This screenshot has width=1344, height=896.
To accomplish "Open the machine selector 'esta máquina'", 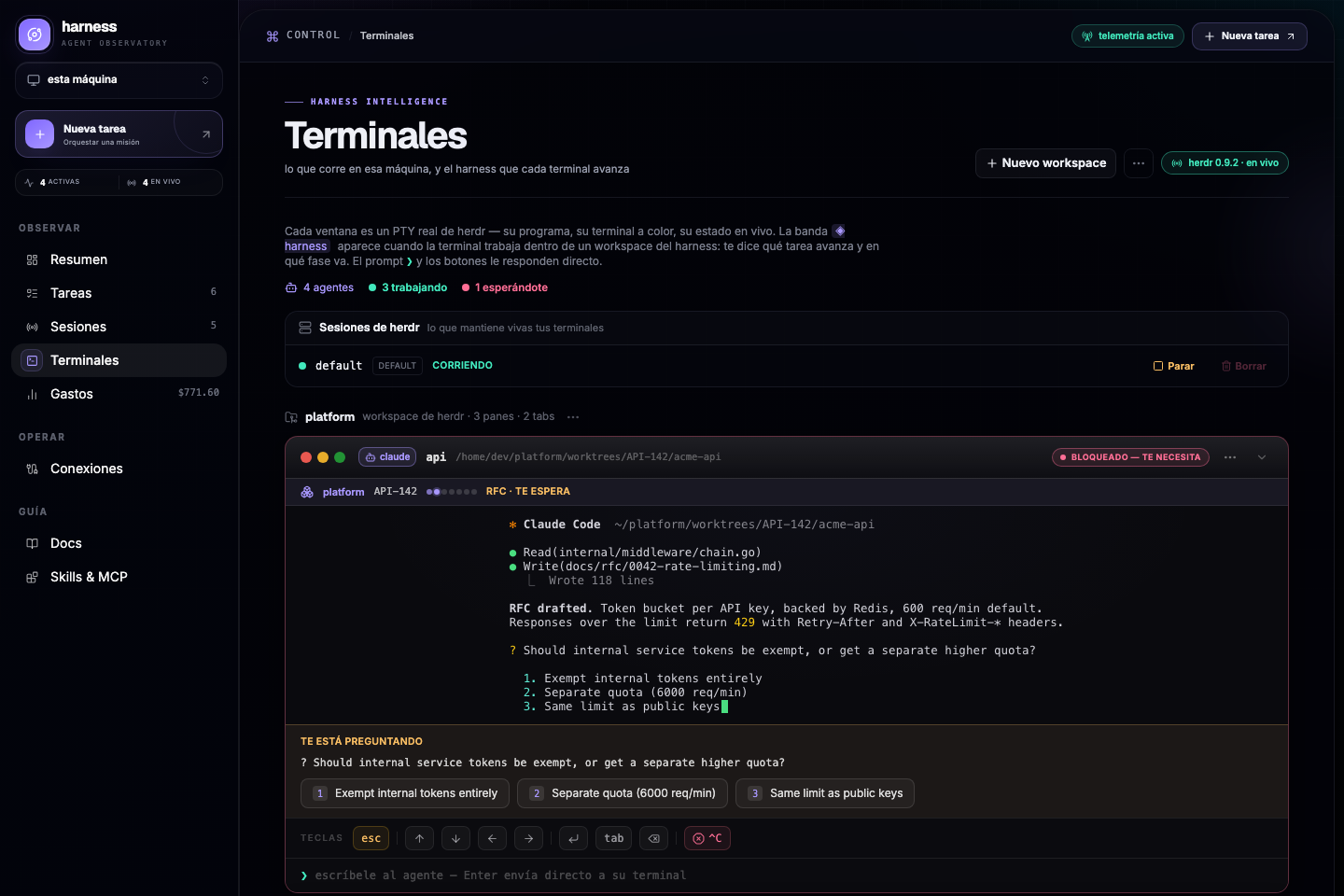I will (119, 80).
